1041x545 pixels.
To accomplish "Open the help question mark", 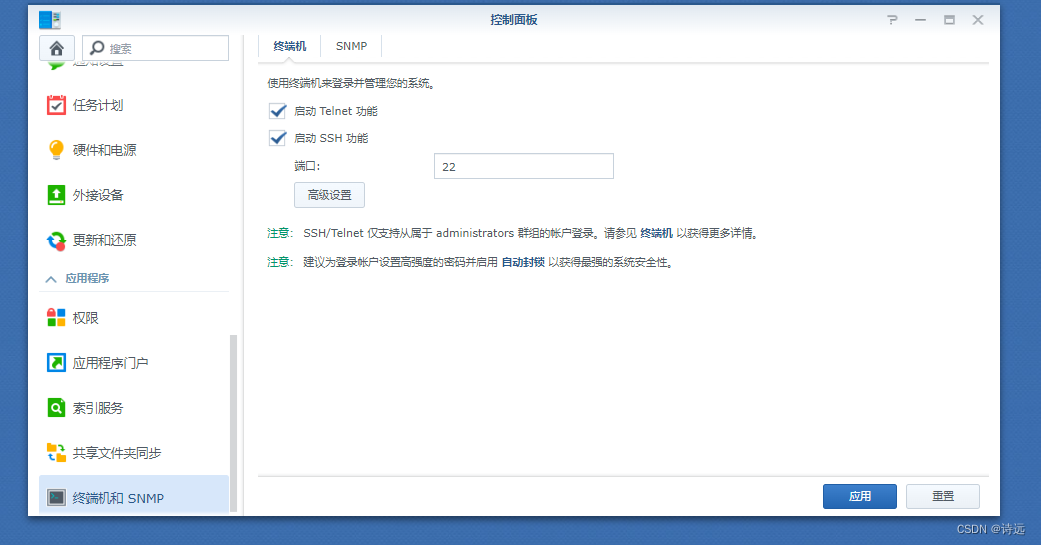I will 892,20.
